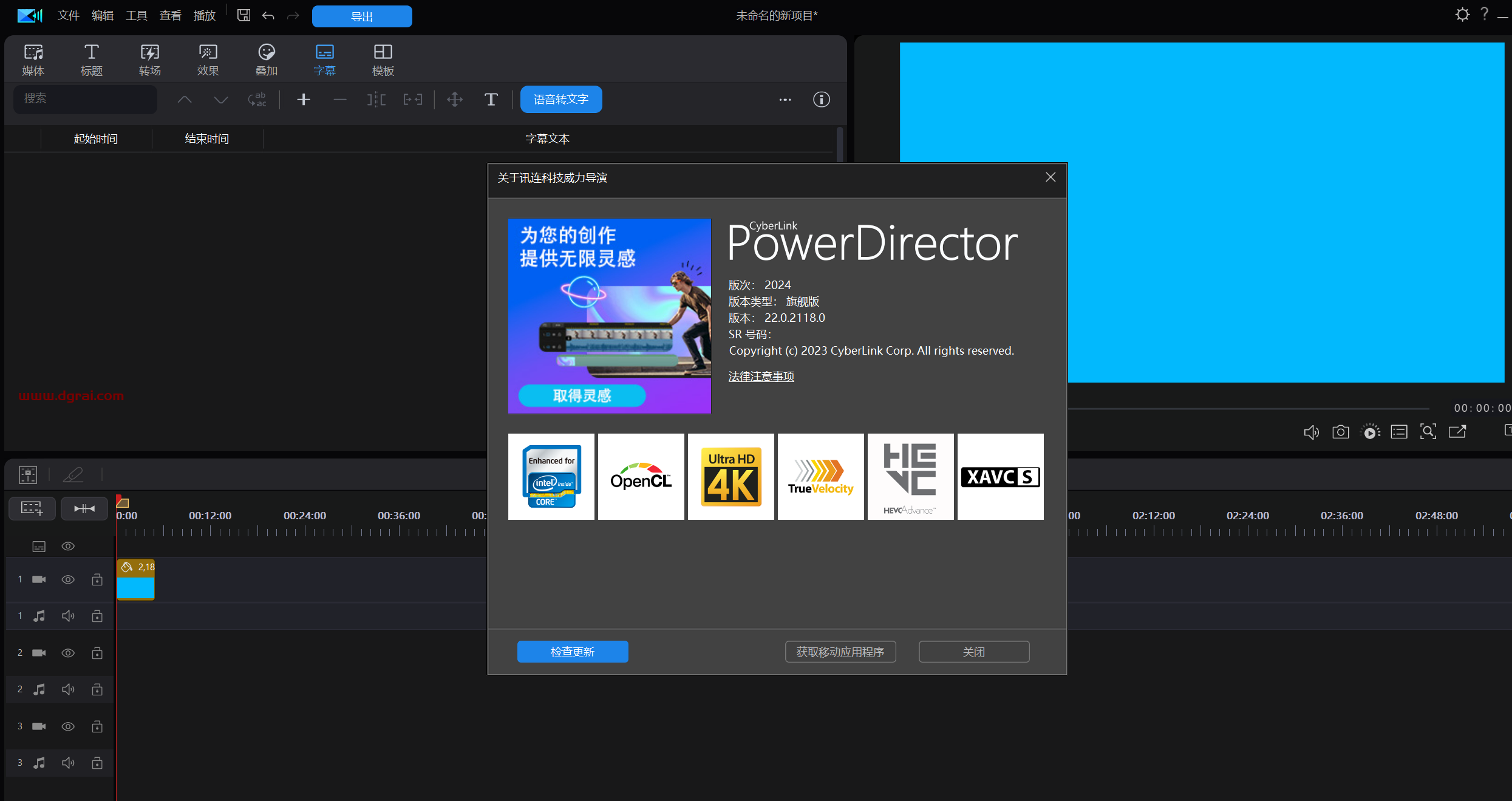This screenshot has height=801, width=1512.
Task: Go to previous search result arrow
Action: [185, 100]
